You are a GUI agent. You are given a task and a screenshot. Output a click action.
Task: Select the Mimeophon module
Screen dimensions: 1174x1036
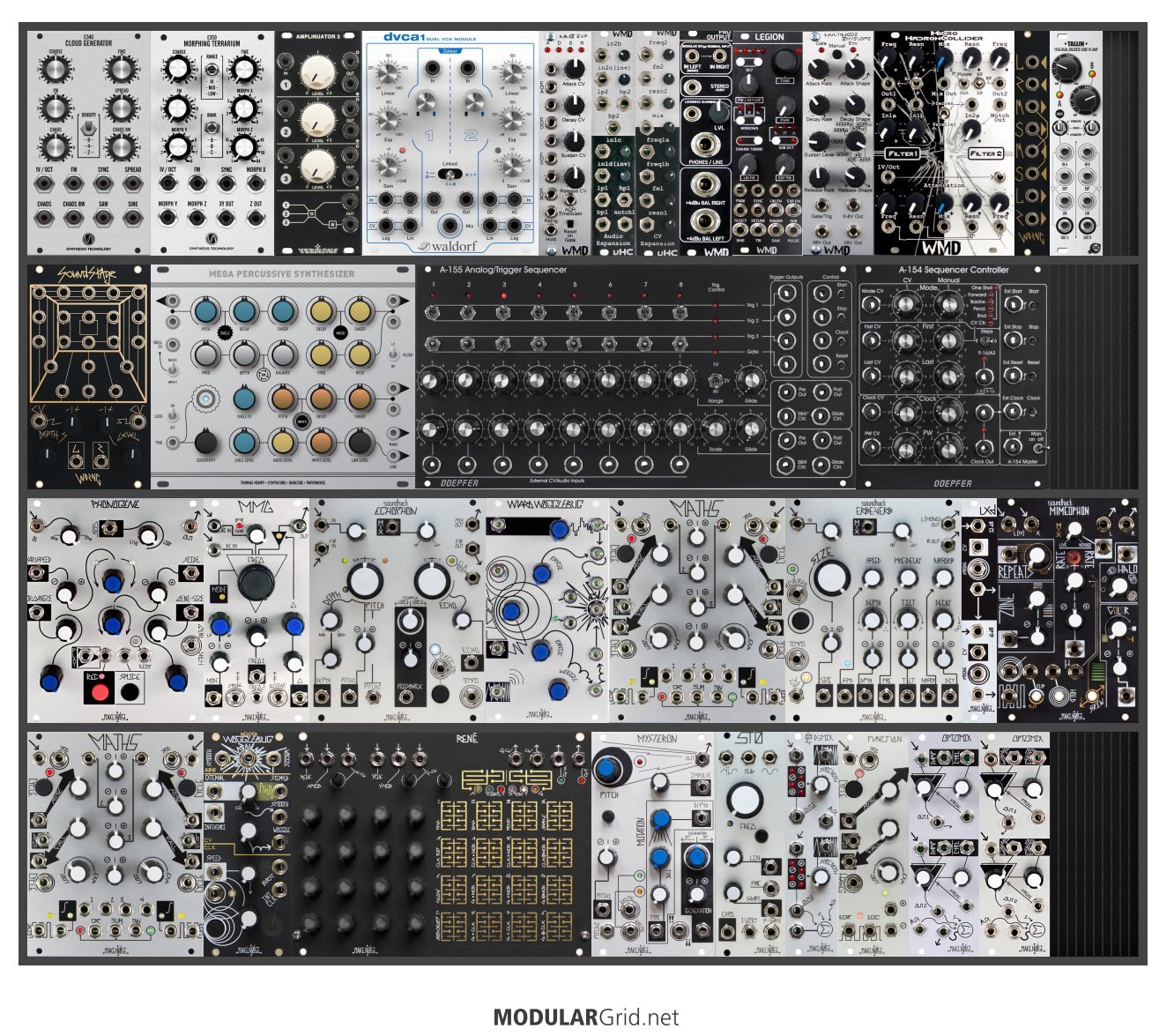[x=1067, y=610]
